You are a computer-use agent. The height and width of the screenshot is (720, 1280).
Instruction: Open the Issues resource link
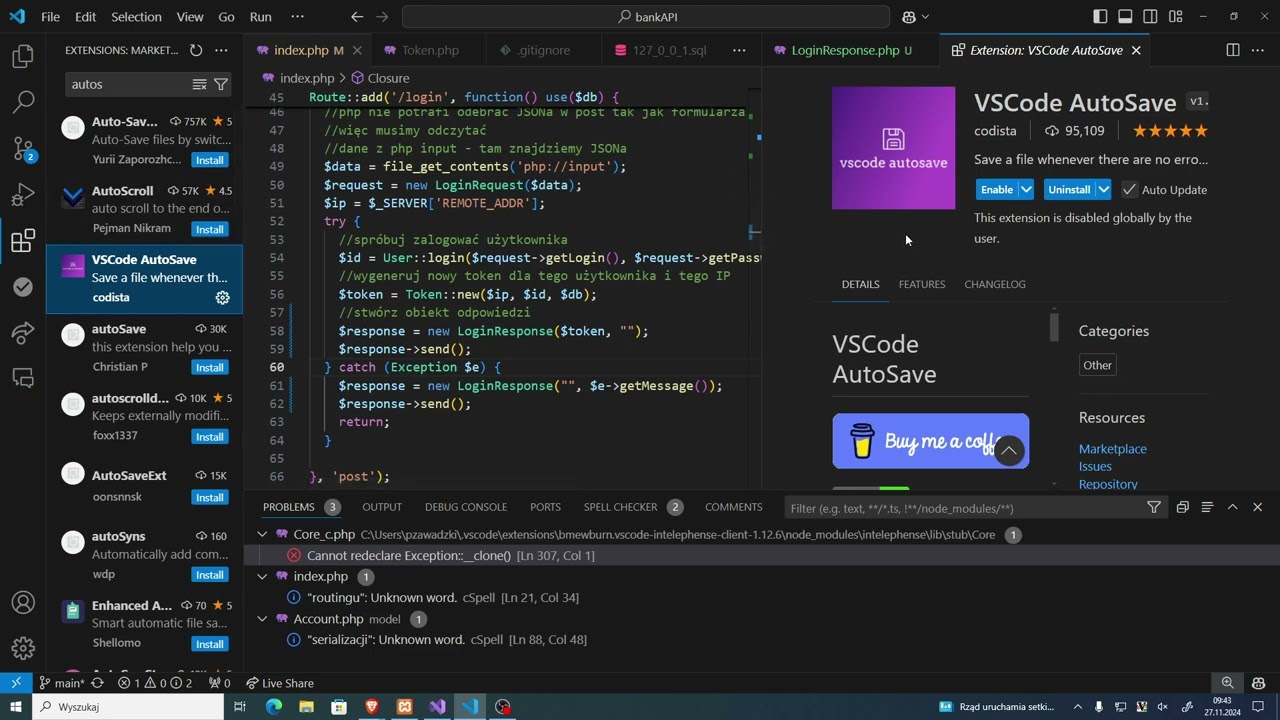(x=1095, y=466)
